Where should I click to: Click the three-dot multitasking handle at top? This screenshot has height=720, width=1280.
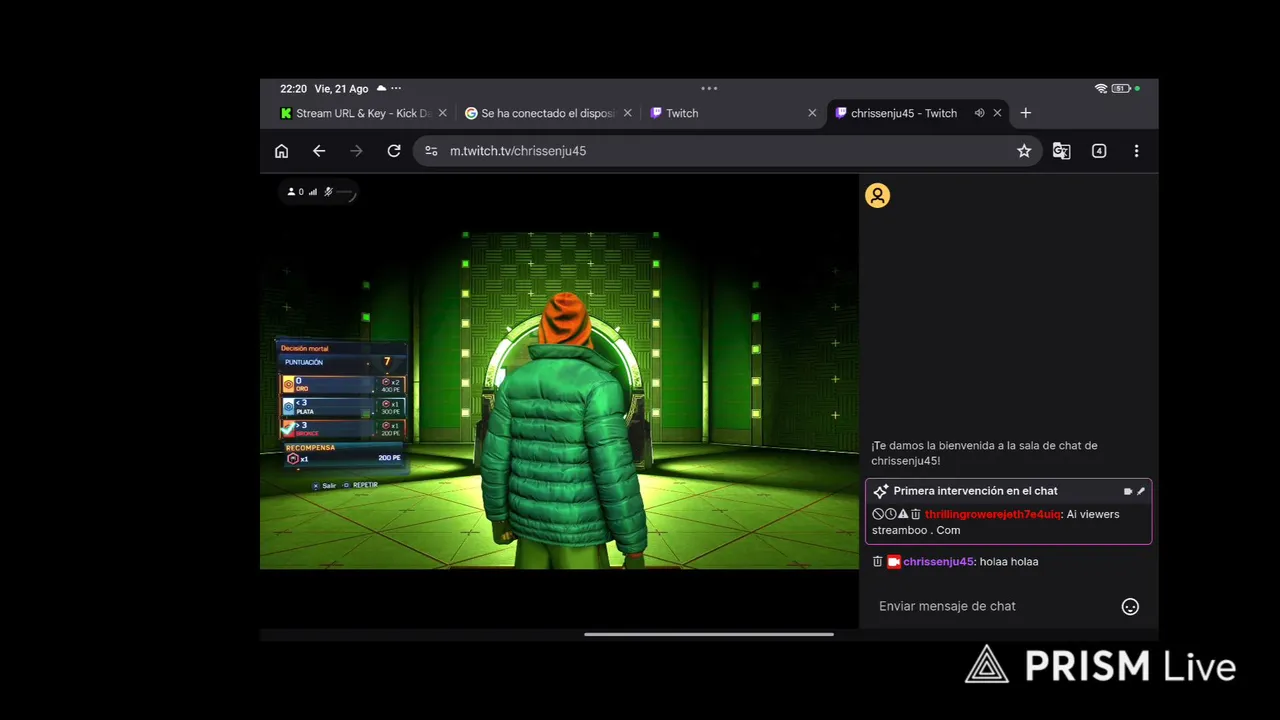tap(709, 88)
